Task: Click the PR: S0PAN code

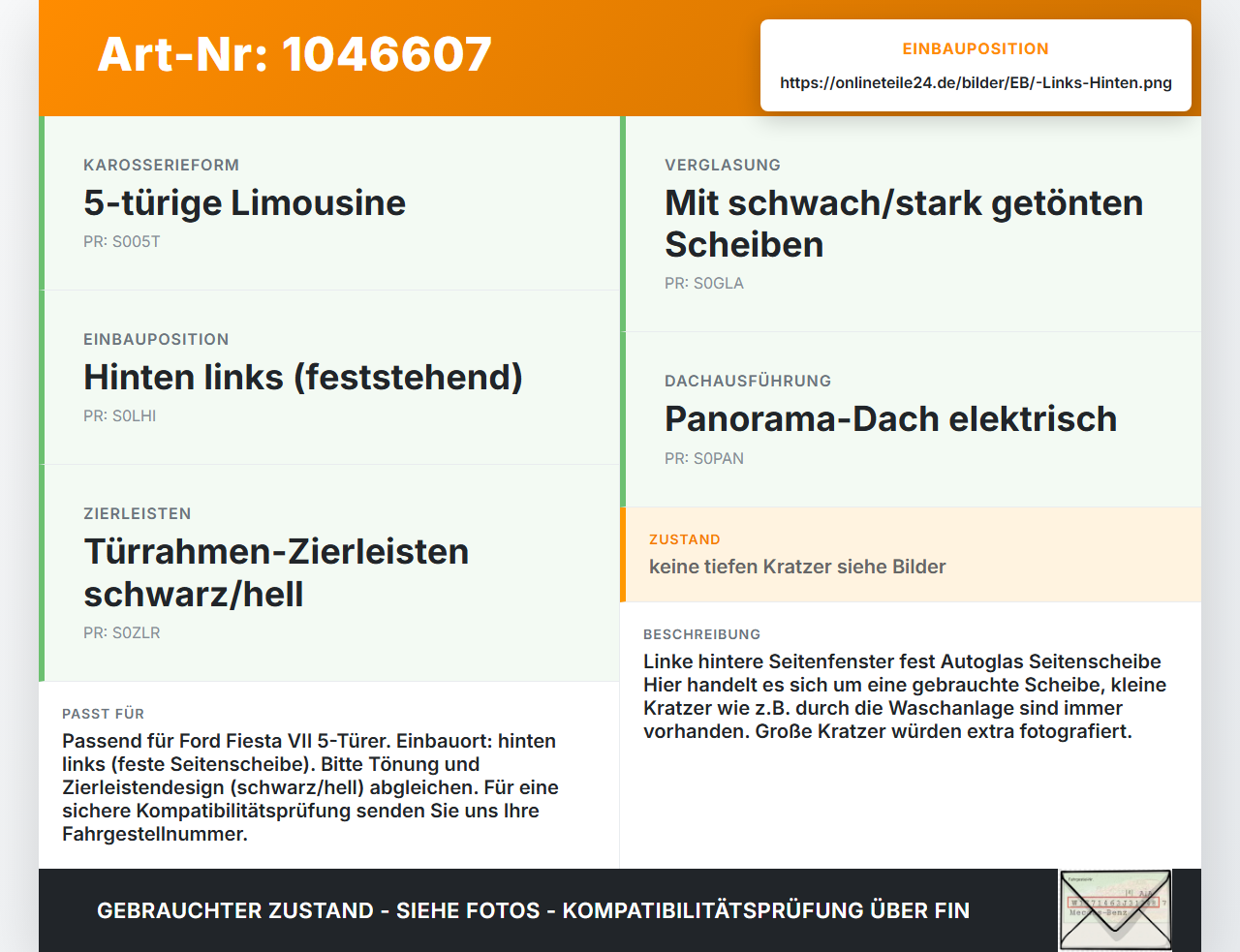Action: click(704, 458)
